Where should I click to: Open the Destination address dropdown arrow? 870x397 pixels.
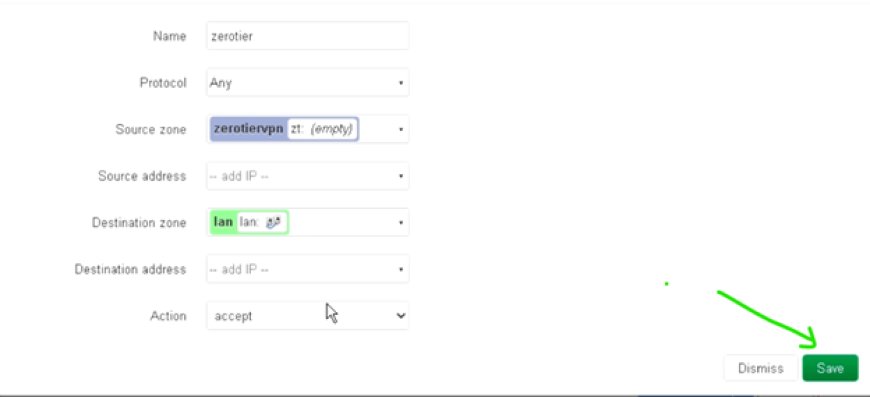[401, 269]
